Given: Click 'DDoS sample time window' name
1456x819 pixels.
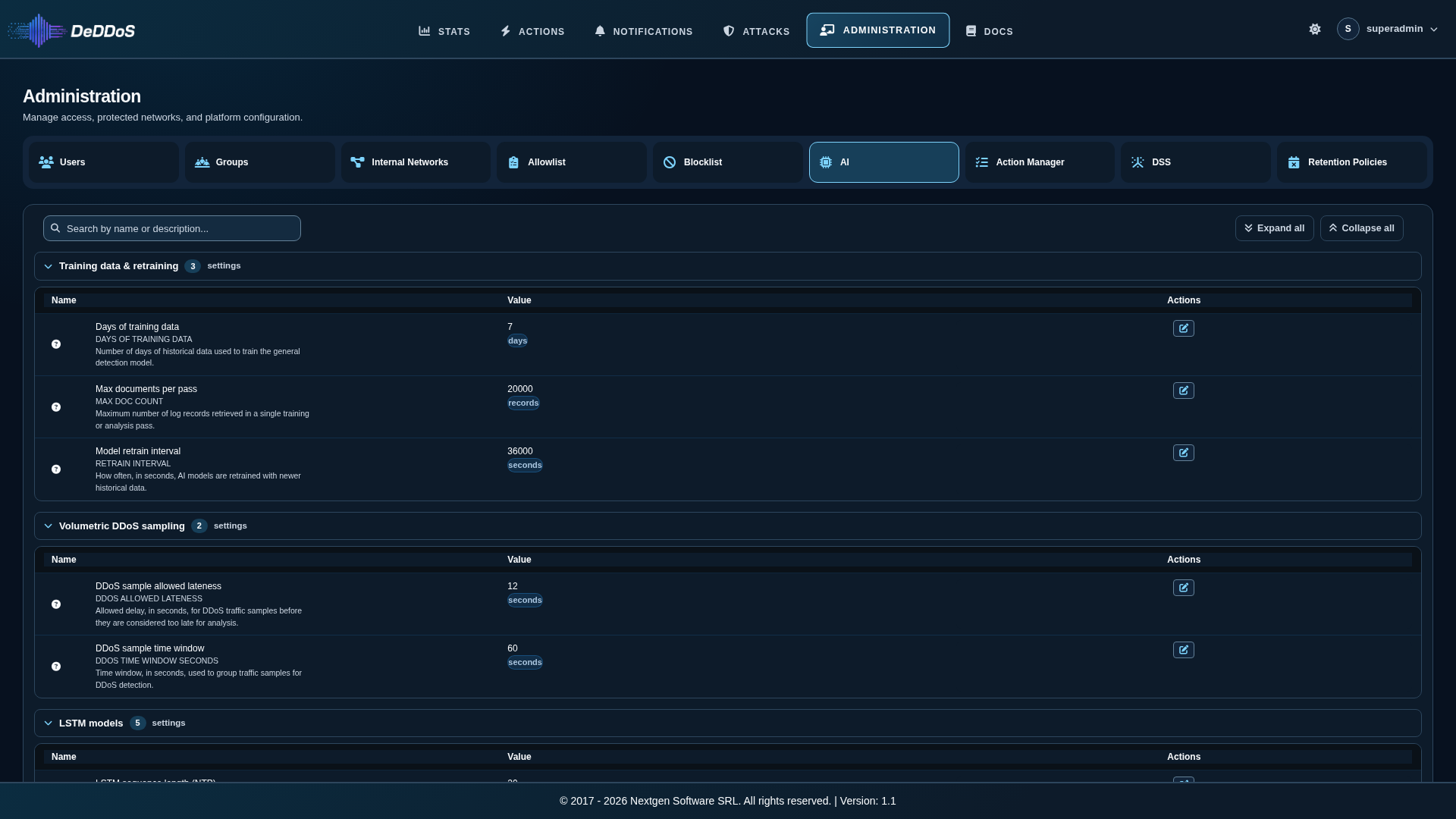Looking at the screenshot, I should (149, 648).
